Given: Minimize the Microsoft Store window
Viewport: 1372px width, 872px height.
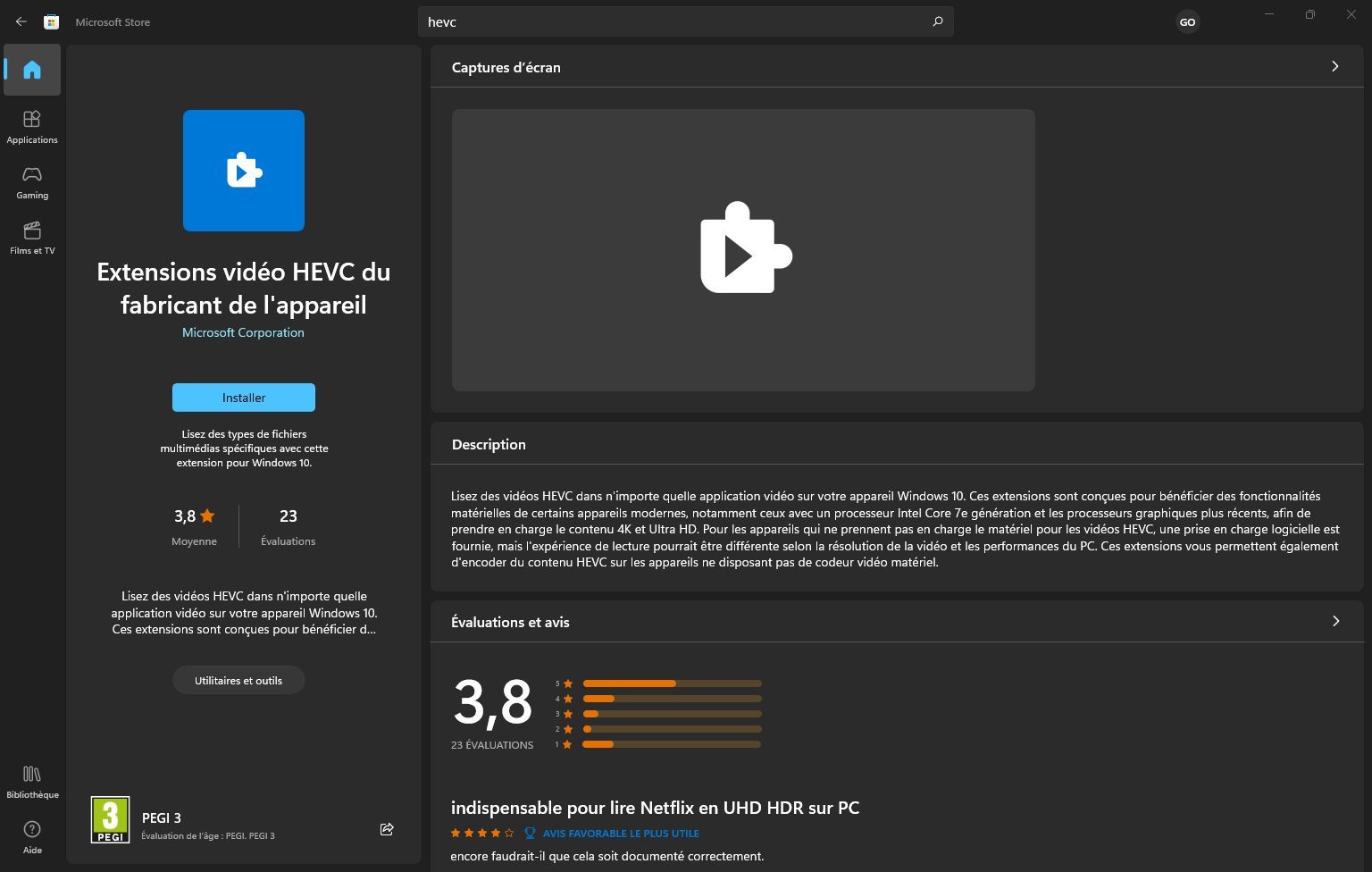Looking at the screenshot, I should [x=1268, y=14].
